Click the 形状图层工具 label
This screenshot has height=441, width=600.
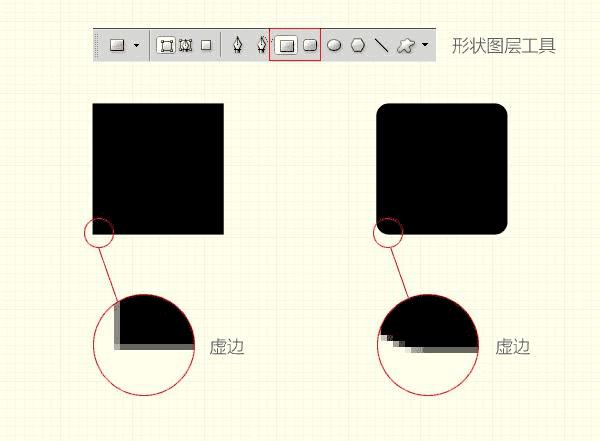[504, 46]
